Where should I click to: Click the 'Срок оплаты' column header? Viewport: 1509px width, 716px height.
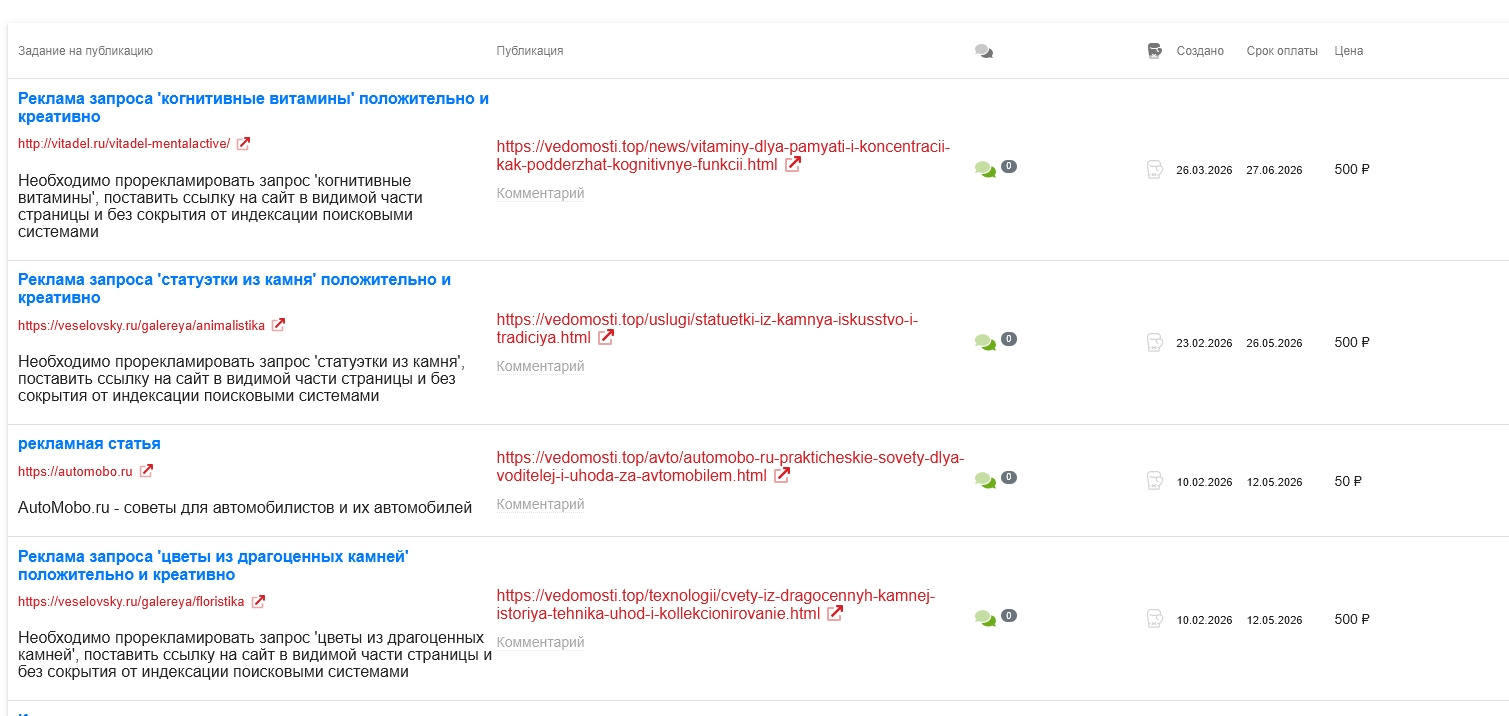[x=1282, y=51]
